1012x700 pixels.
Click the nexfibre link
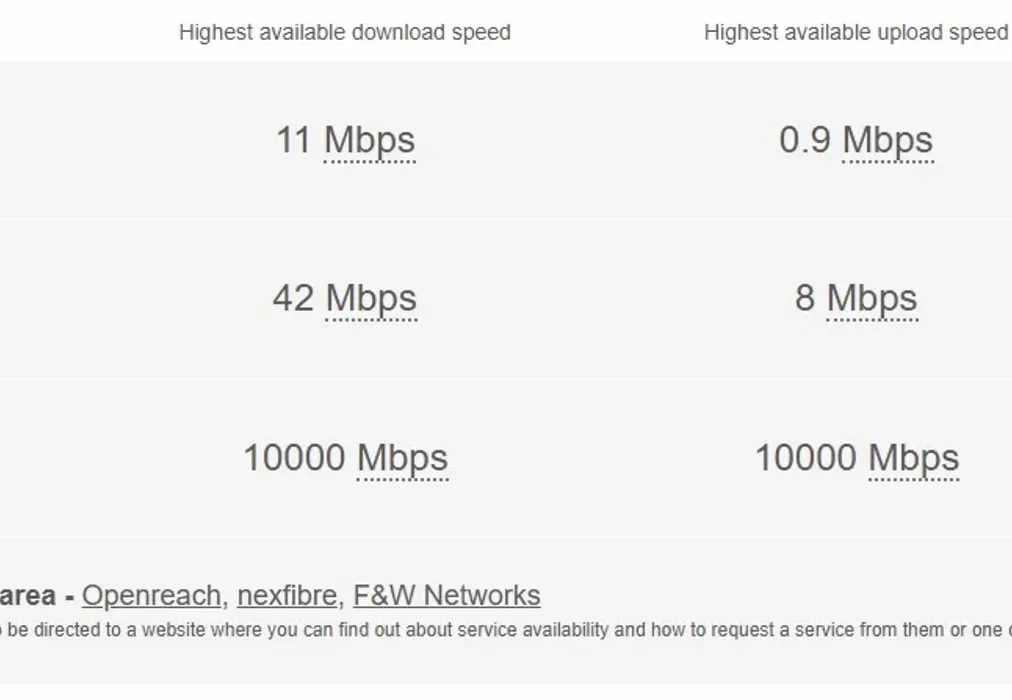point(286,596)
